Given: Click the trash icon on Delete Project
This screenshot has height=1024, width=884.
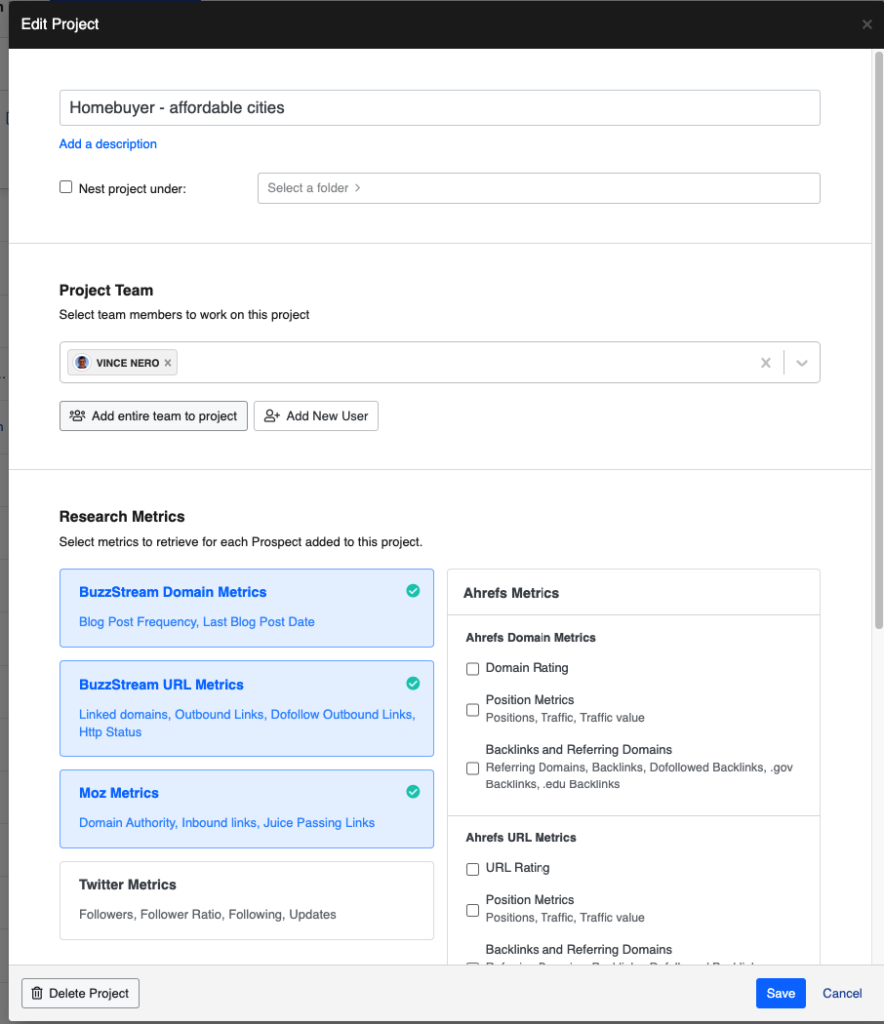Looking at the screenshot, I should (x=40, y=993).
